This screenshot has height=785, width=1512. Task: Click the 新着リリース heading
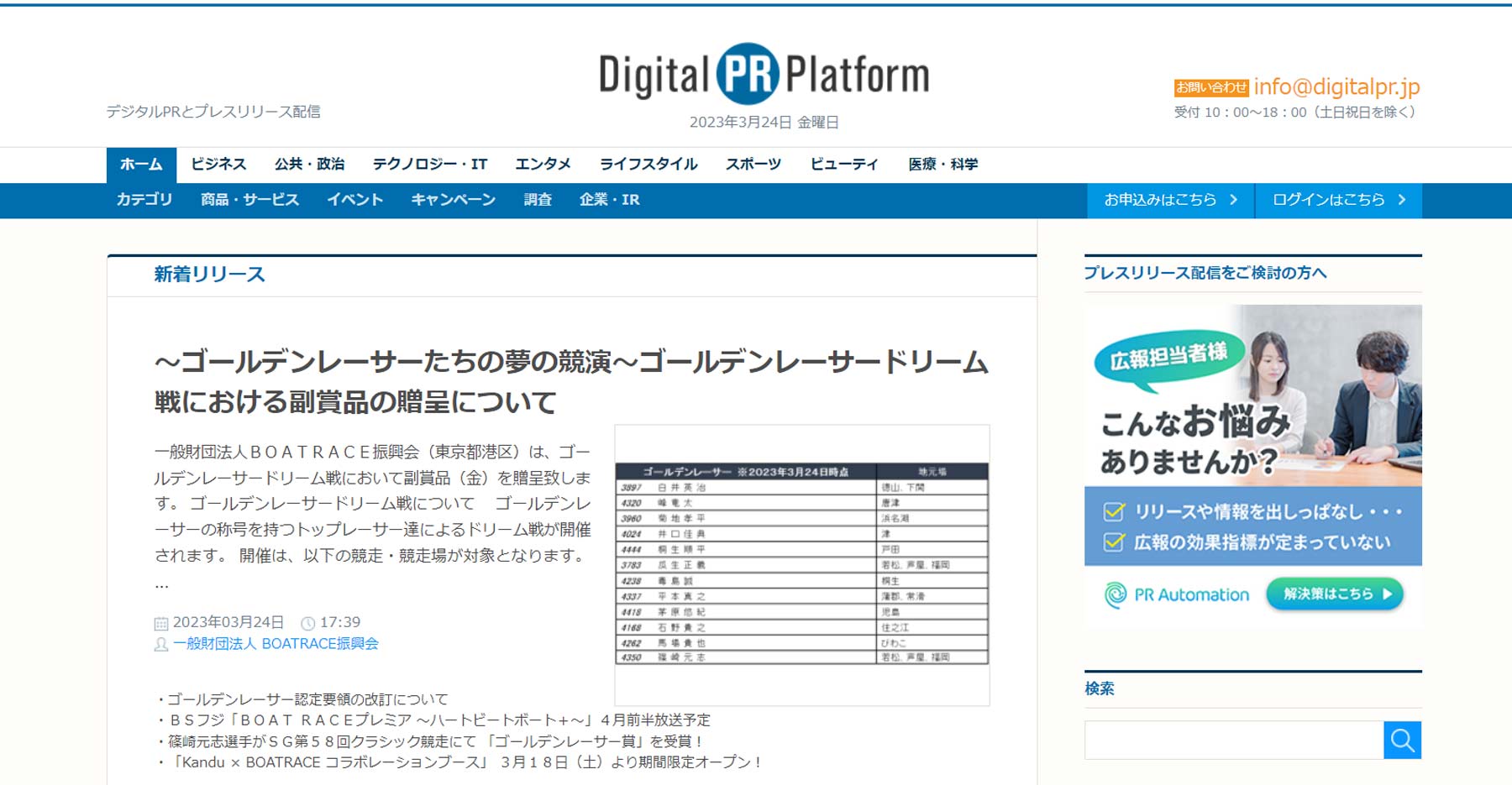pyautogui.click(x=209, y=275)
